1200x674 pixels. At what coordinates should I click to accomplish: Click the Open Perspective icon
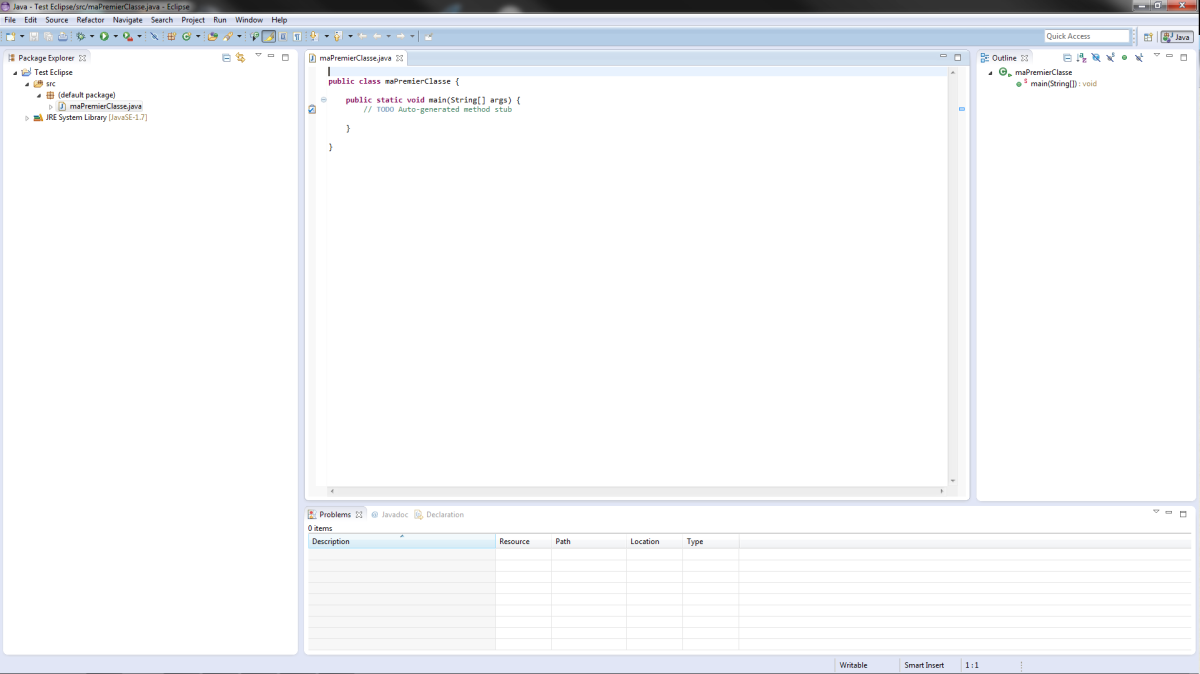click(x=1148, y=36)
